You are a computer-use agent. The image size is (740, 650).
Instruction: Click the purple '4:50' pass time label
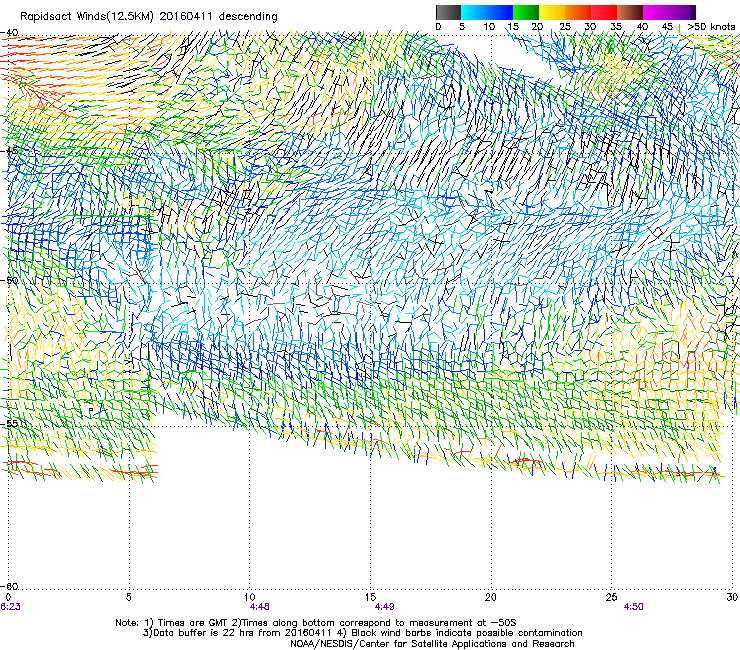pos(634,607)
